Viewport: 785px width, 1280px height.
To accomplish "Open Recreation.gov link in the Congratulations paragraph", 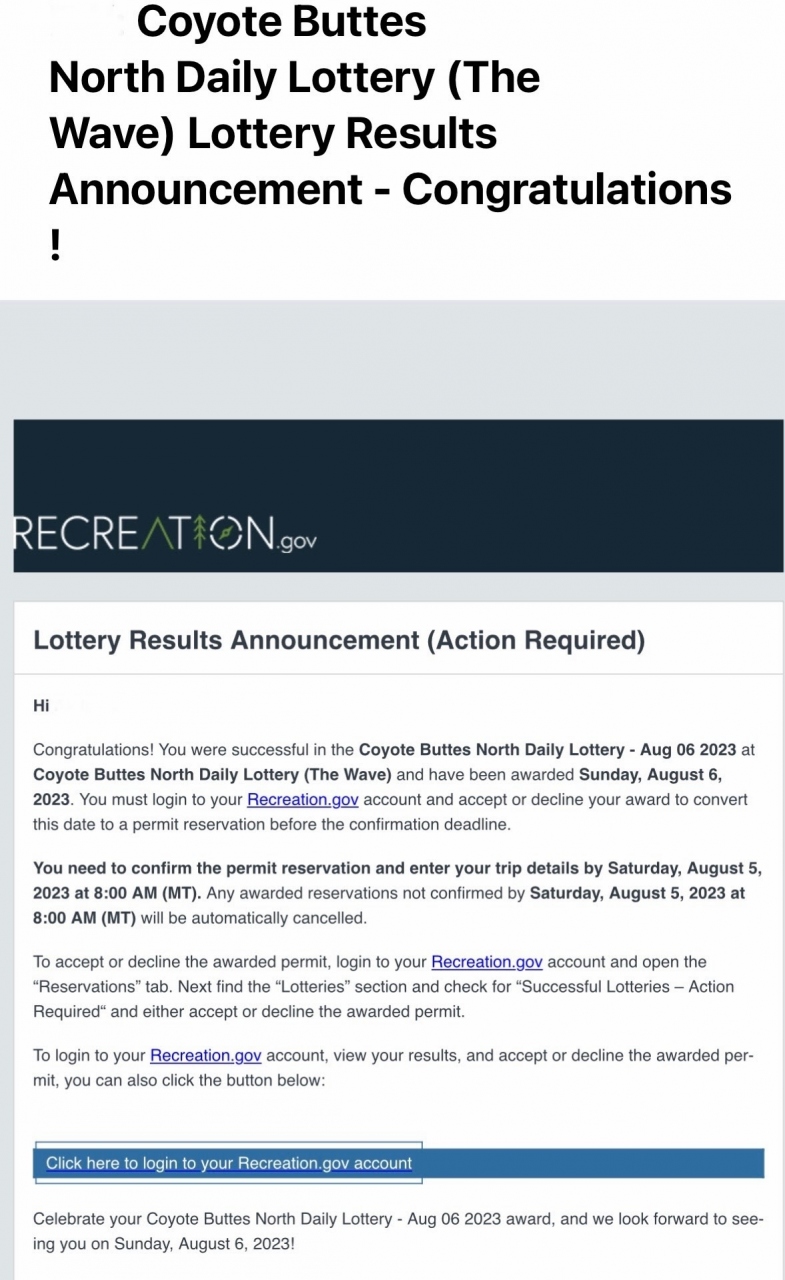I will [303, 800].
